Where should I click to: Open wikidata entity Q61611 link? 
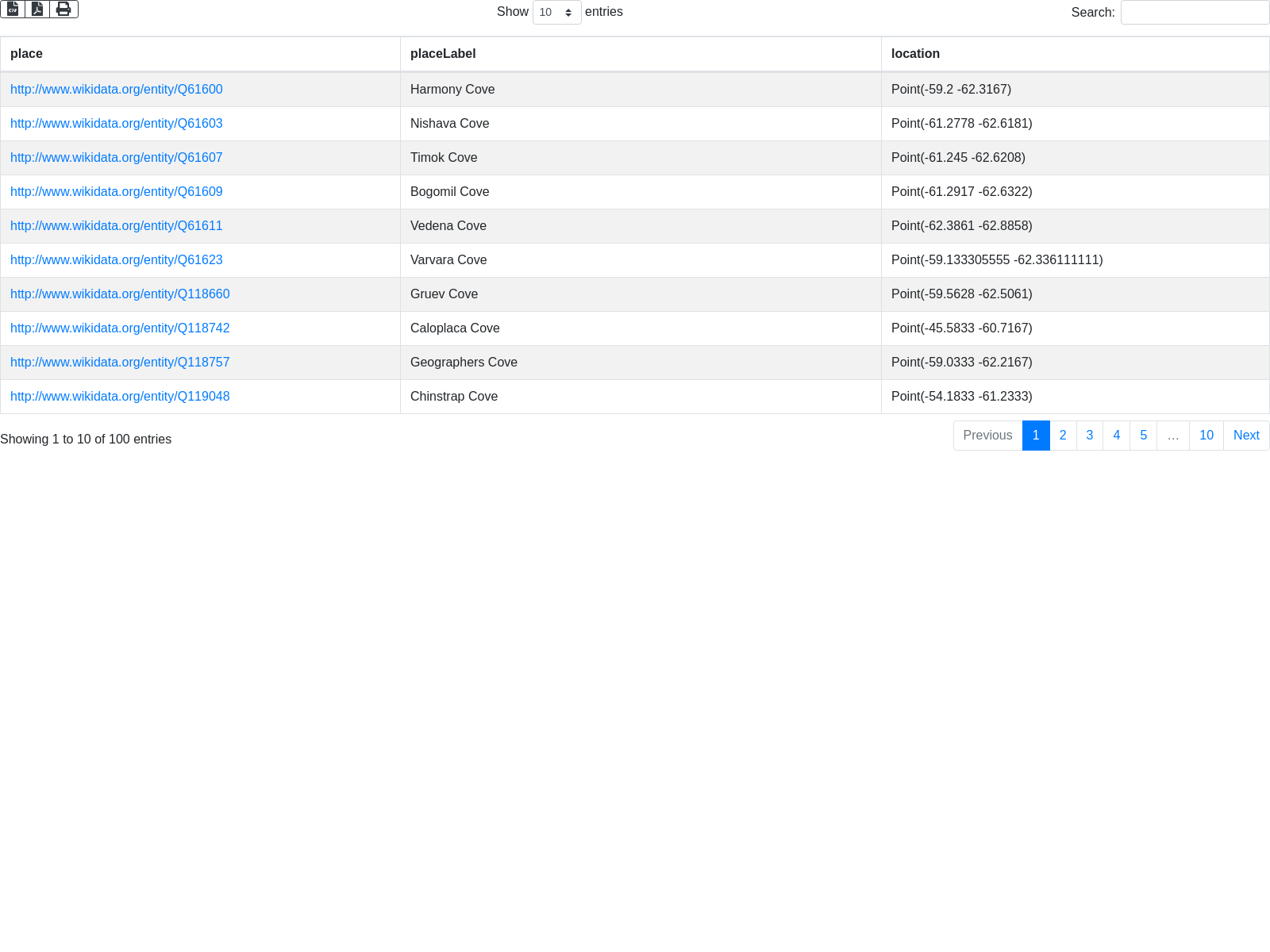pos(116,226)
